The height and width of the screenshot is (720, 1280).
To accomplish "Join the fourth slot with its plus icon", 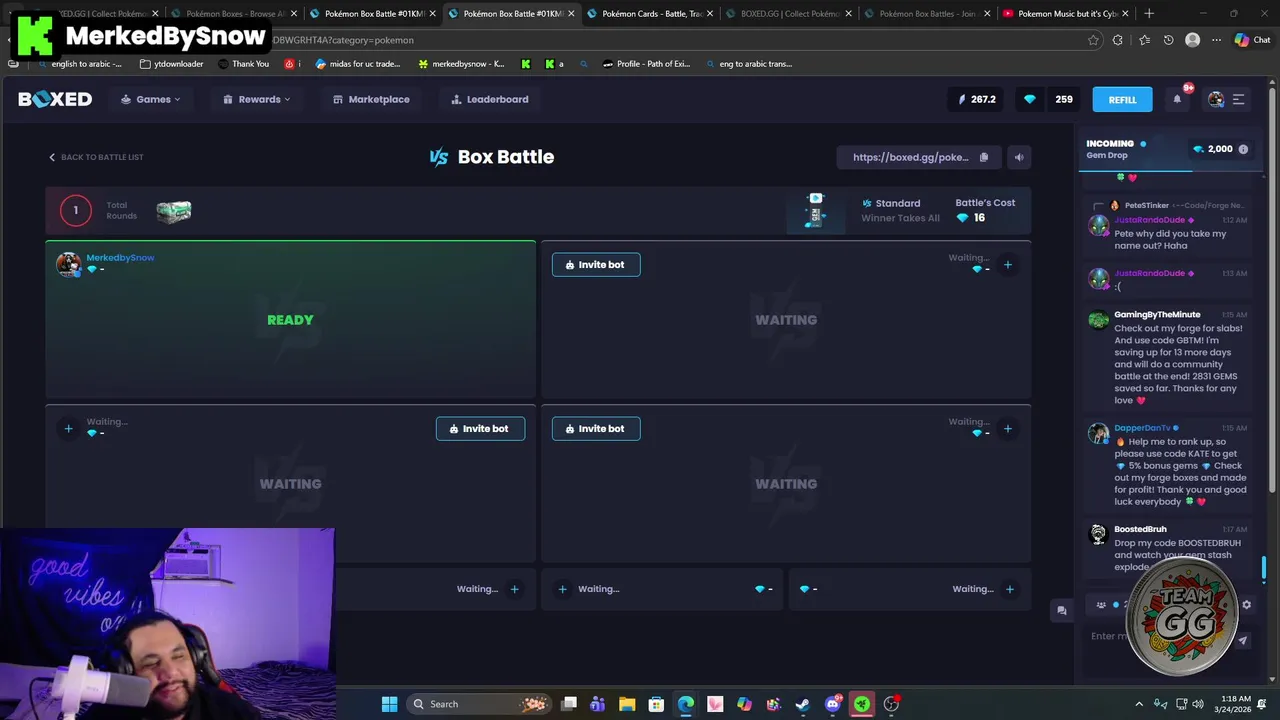I will click(x=1007, y=429).
